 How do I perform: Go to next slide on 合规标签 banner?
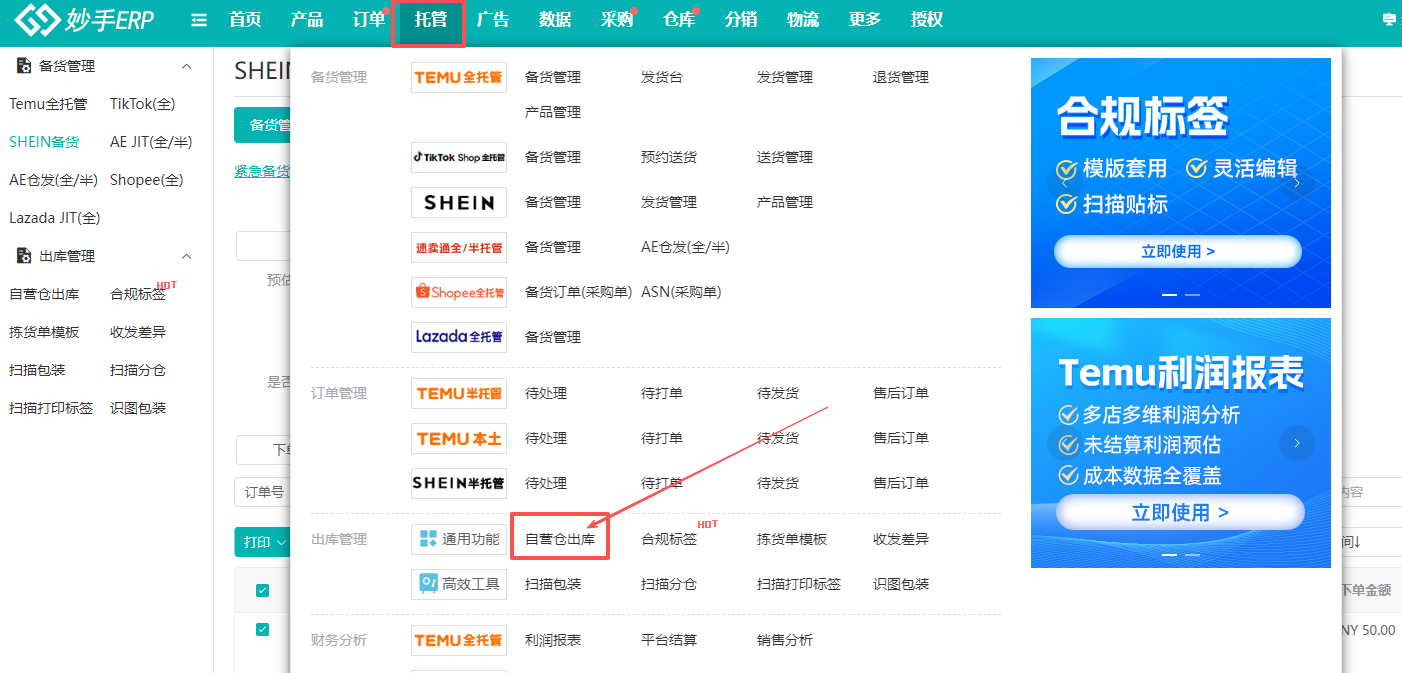point(1297,183)
